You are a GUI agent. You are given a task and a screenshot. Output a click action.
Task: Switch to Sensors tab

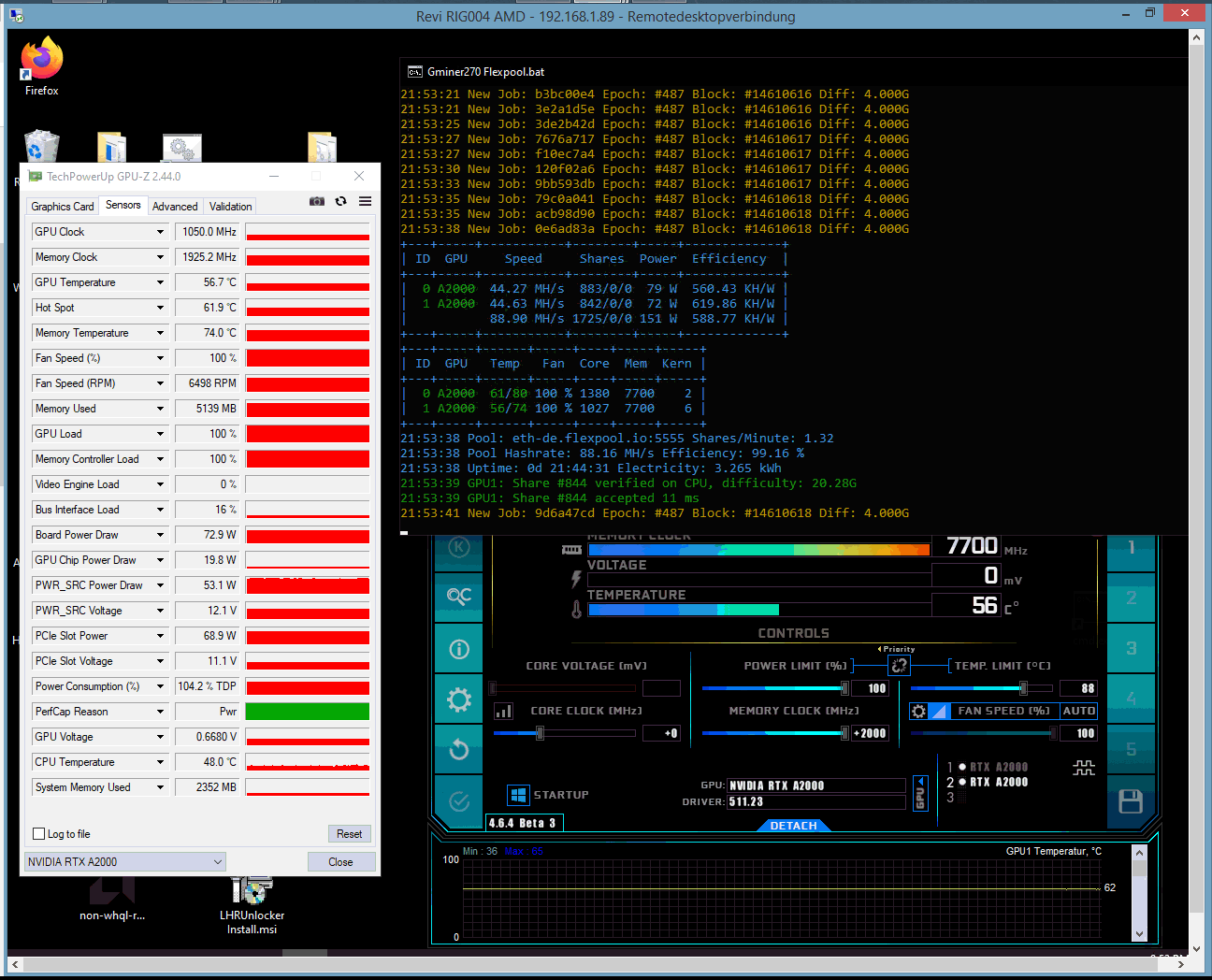123,205
